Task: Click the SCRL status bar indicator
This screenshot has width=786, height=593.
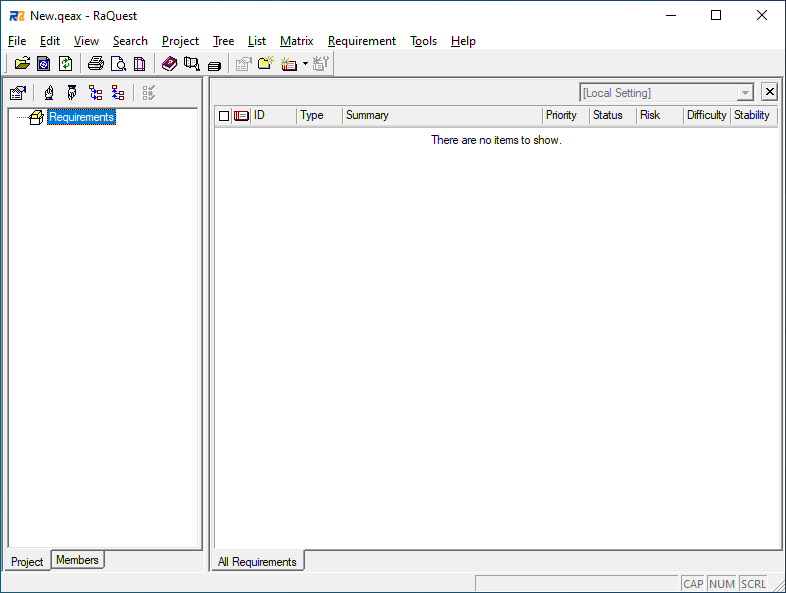Action: click(753, 584)
